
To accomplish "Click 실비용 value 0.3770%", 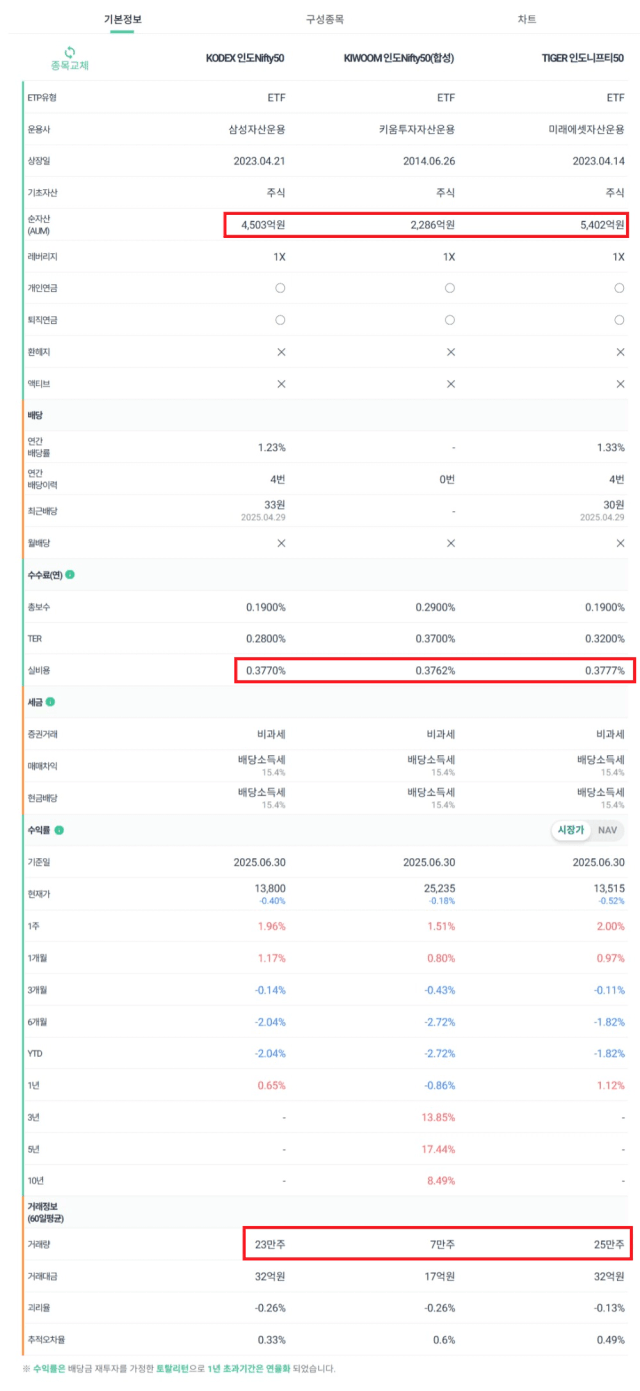I will tap(266, 671).
